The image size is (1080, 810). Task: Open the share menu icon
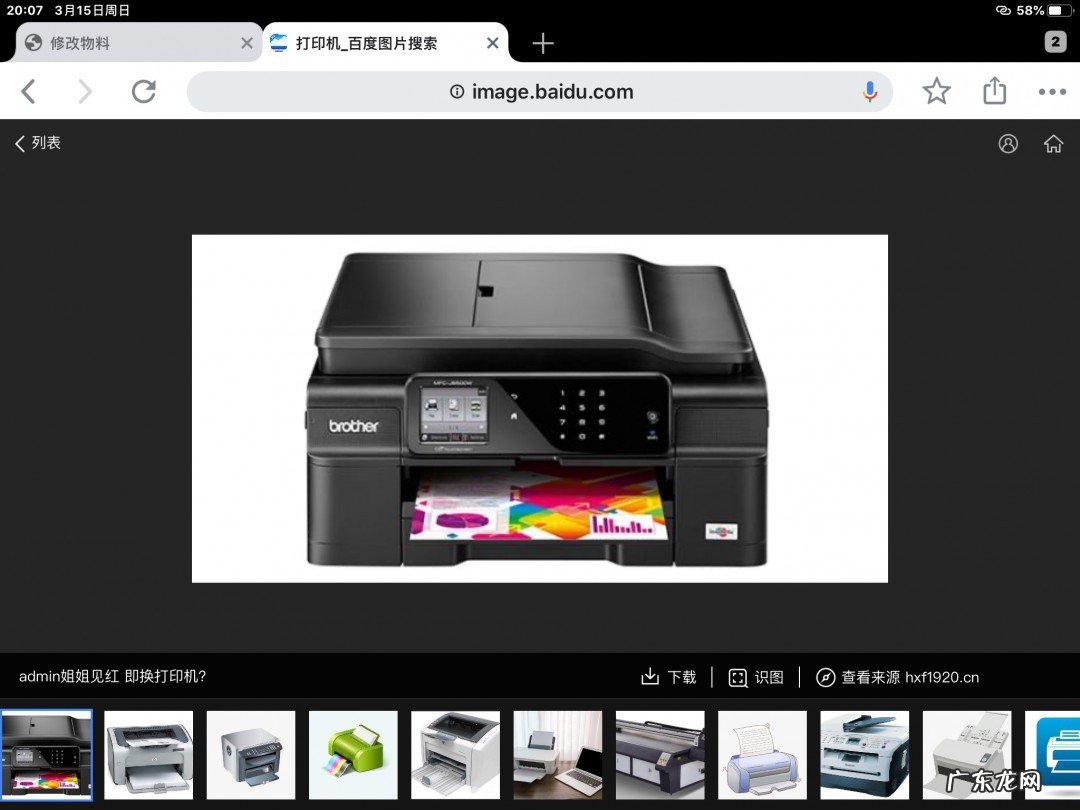click(994, 92)
